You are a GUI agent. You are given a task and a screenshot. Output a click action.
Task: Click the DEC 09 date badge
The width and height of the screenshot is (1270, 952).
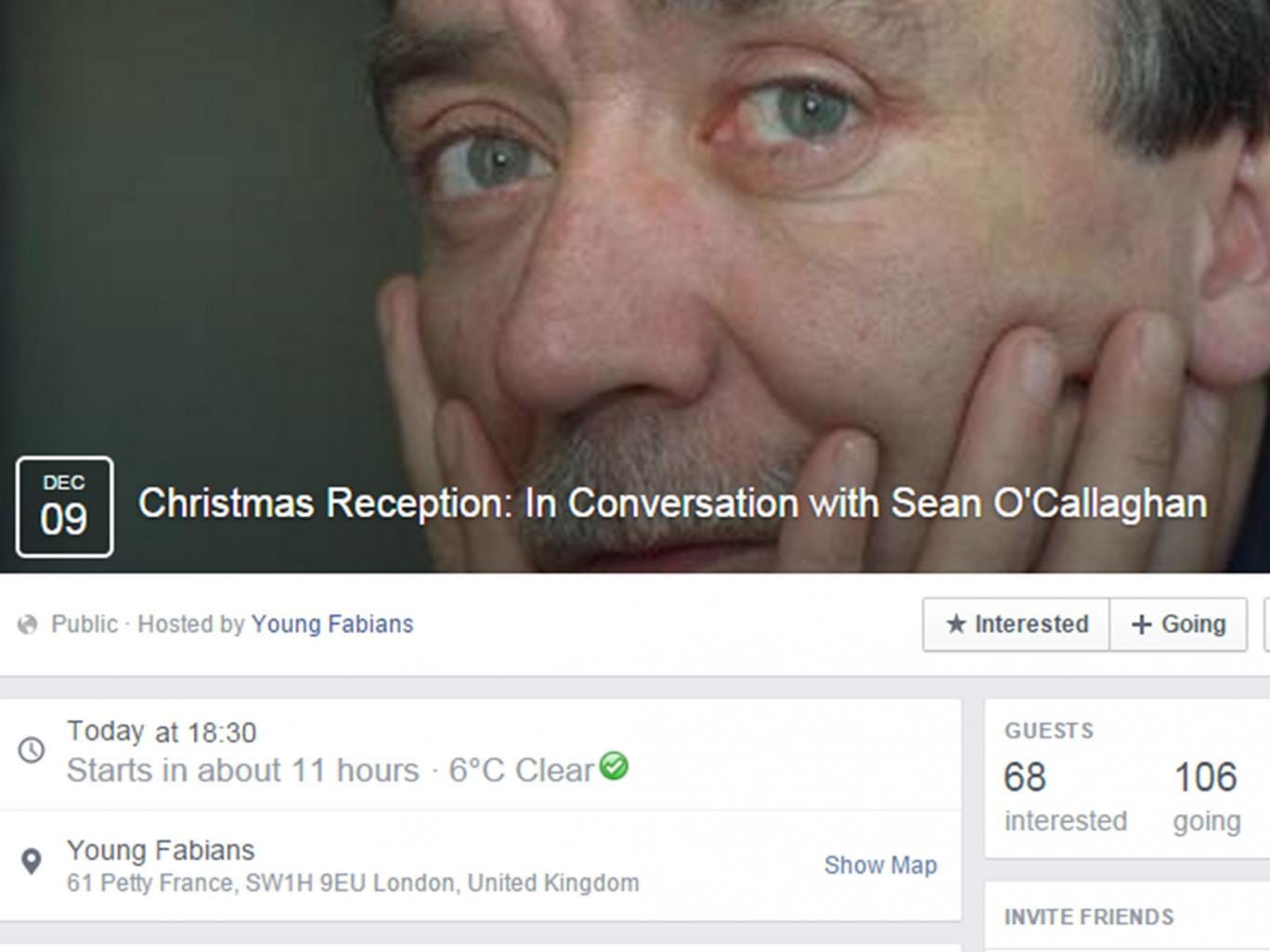coord(64,507)
